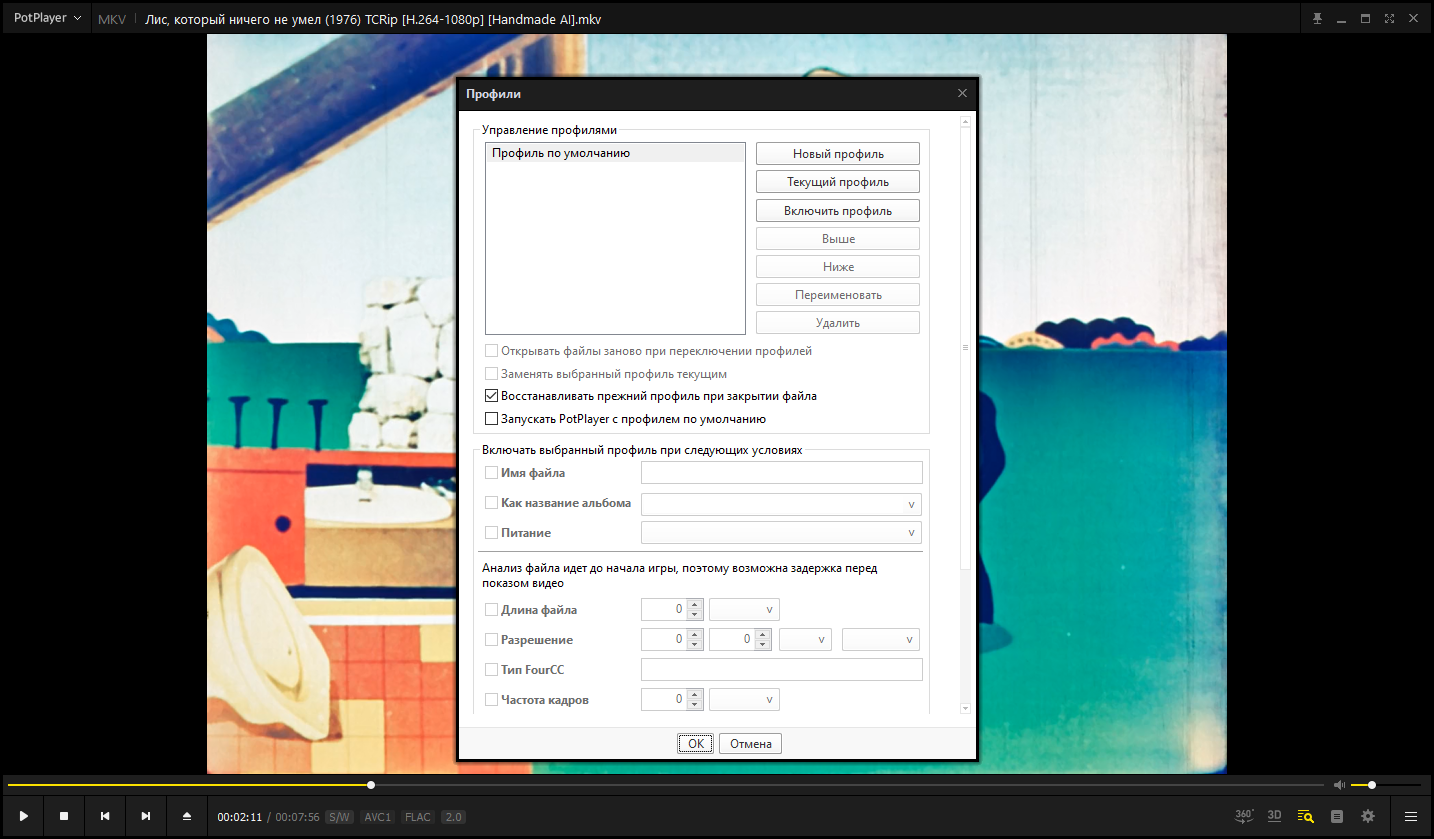Open the playlist panel icon
Image resolution: width=1434 pixels, height=839 pixels.
[x=1336, y=817]
